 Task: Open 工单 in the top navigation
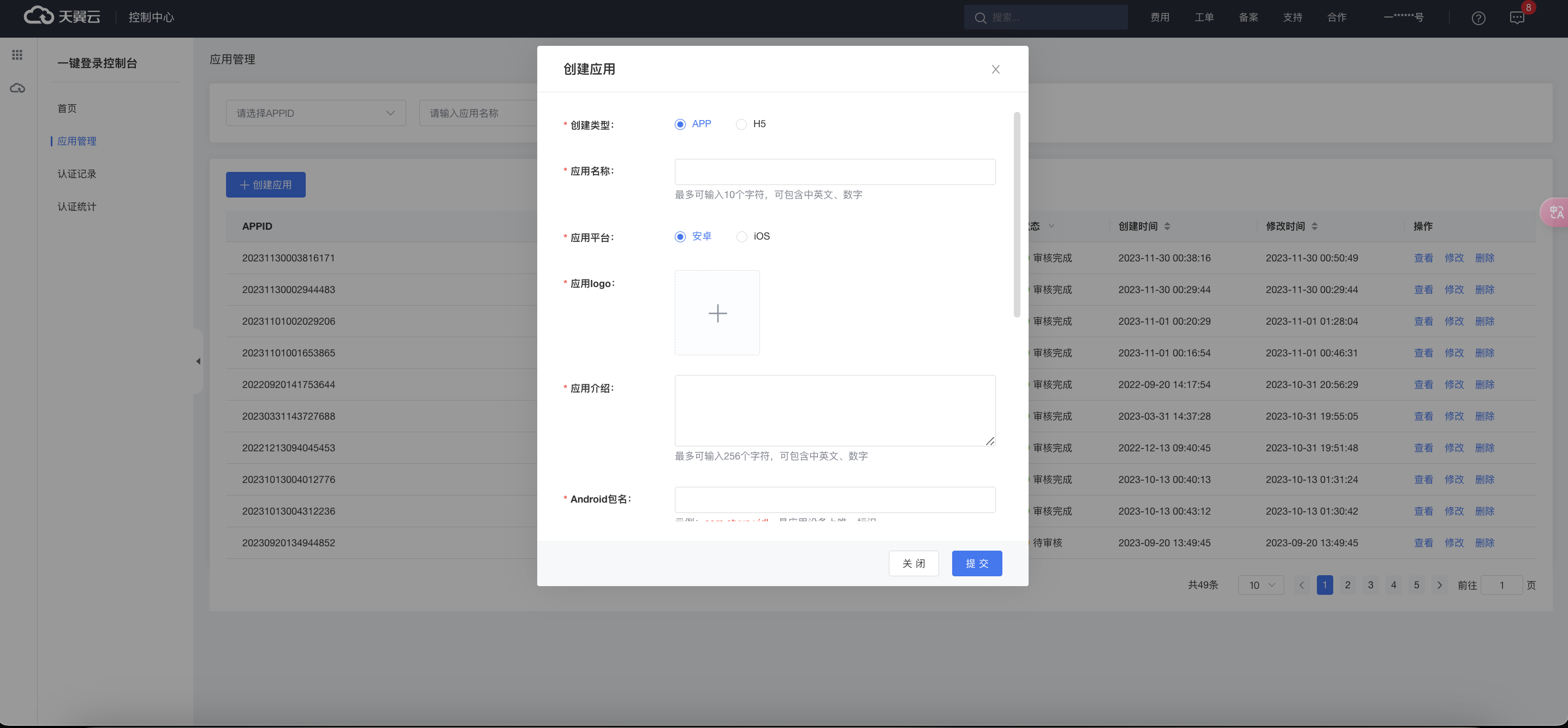pos(1204,17)
